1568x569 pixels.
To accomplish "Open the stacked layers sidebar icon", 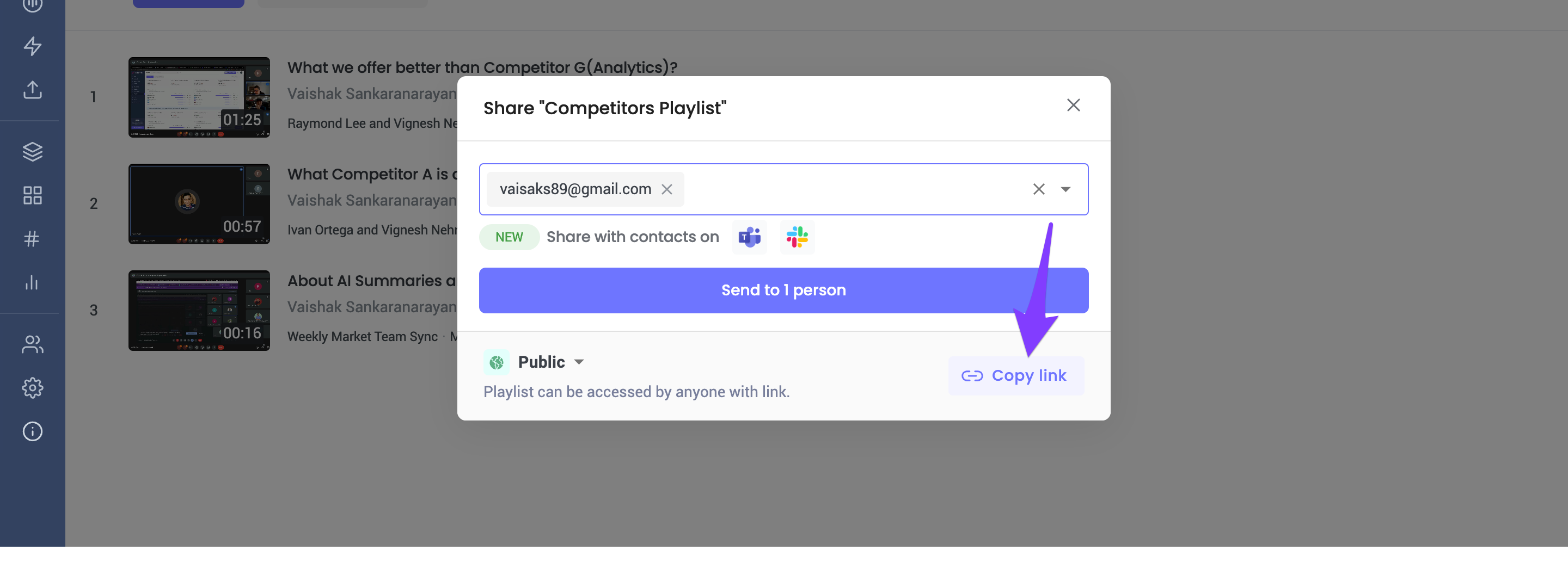I will 32,151.
